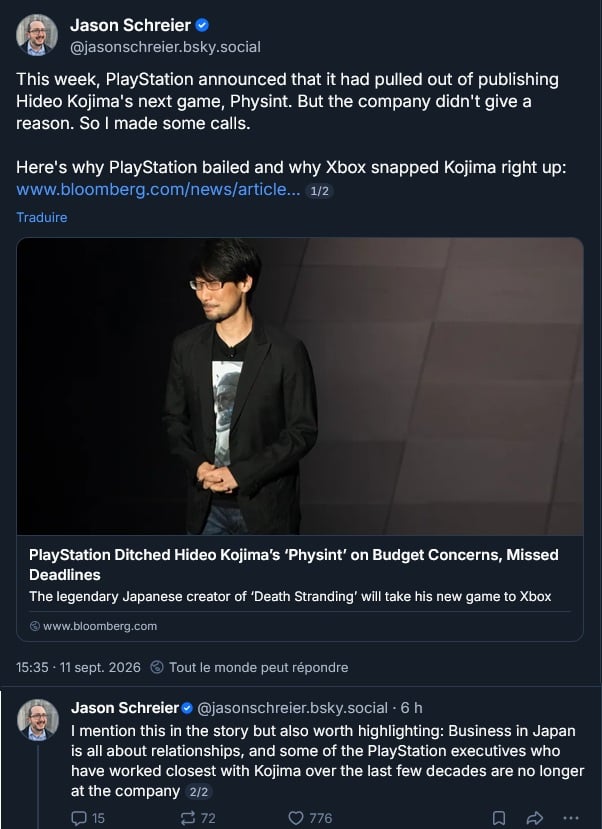Share the reply via arrow icon
The height and width of the screenshot is (829, 602).
point(535,818)
